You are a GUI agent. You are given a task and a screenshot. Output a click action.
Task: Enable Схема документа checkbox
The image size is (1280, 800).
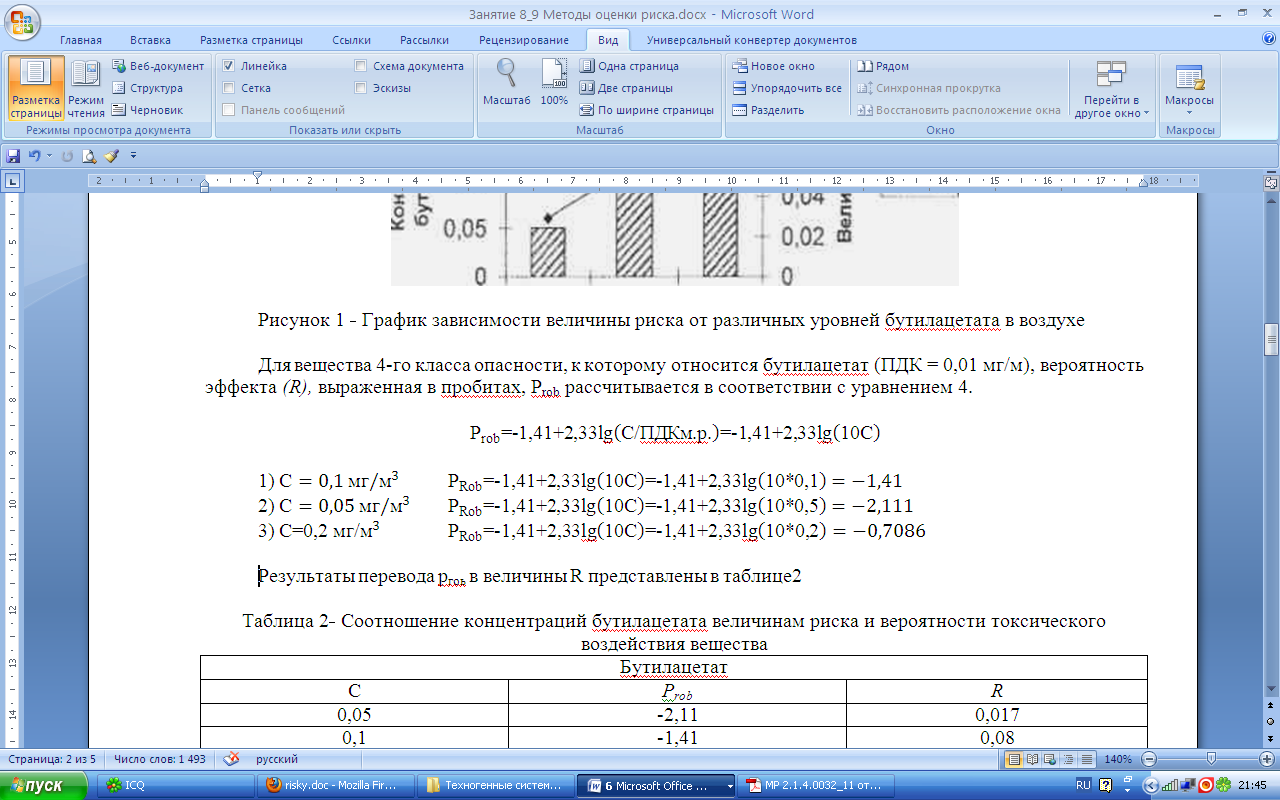(x=361, y=66)
